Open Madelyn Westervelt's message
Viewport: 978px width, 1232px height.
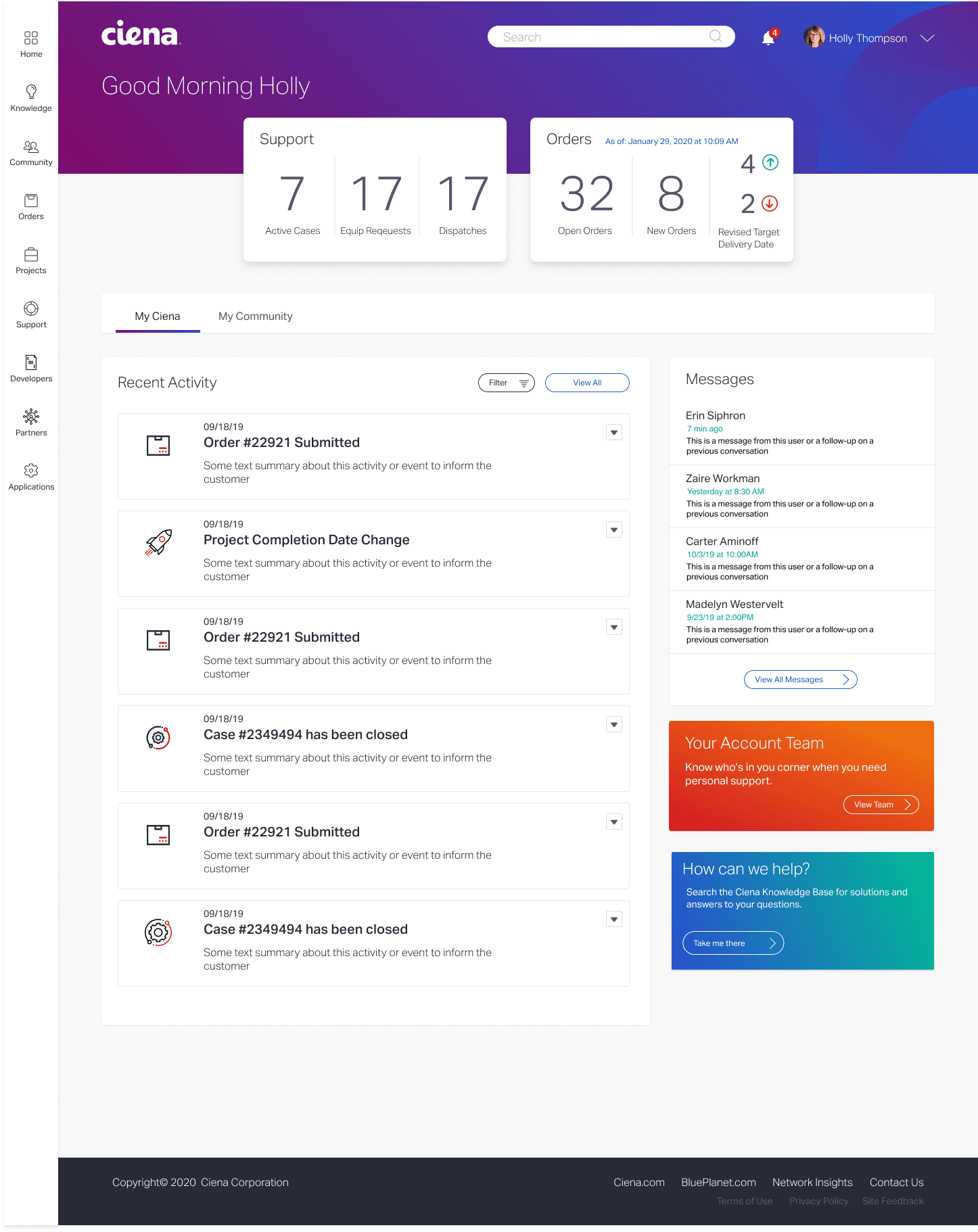(801, 622)
